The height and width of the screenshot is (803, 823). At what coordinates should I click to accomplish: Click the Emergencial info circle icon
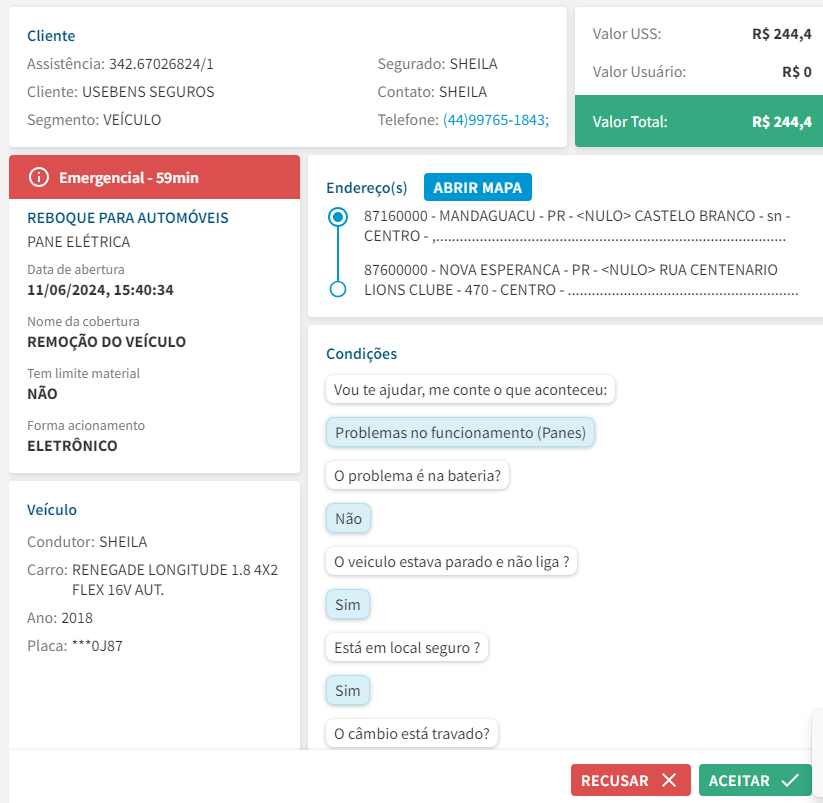point(38,177)
